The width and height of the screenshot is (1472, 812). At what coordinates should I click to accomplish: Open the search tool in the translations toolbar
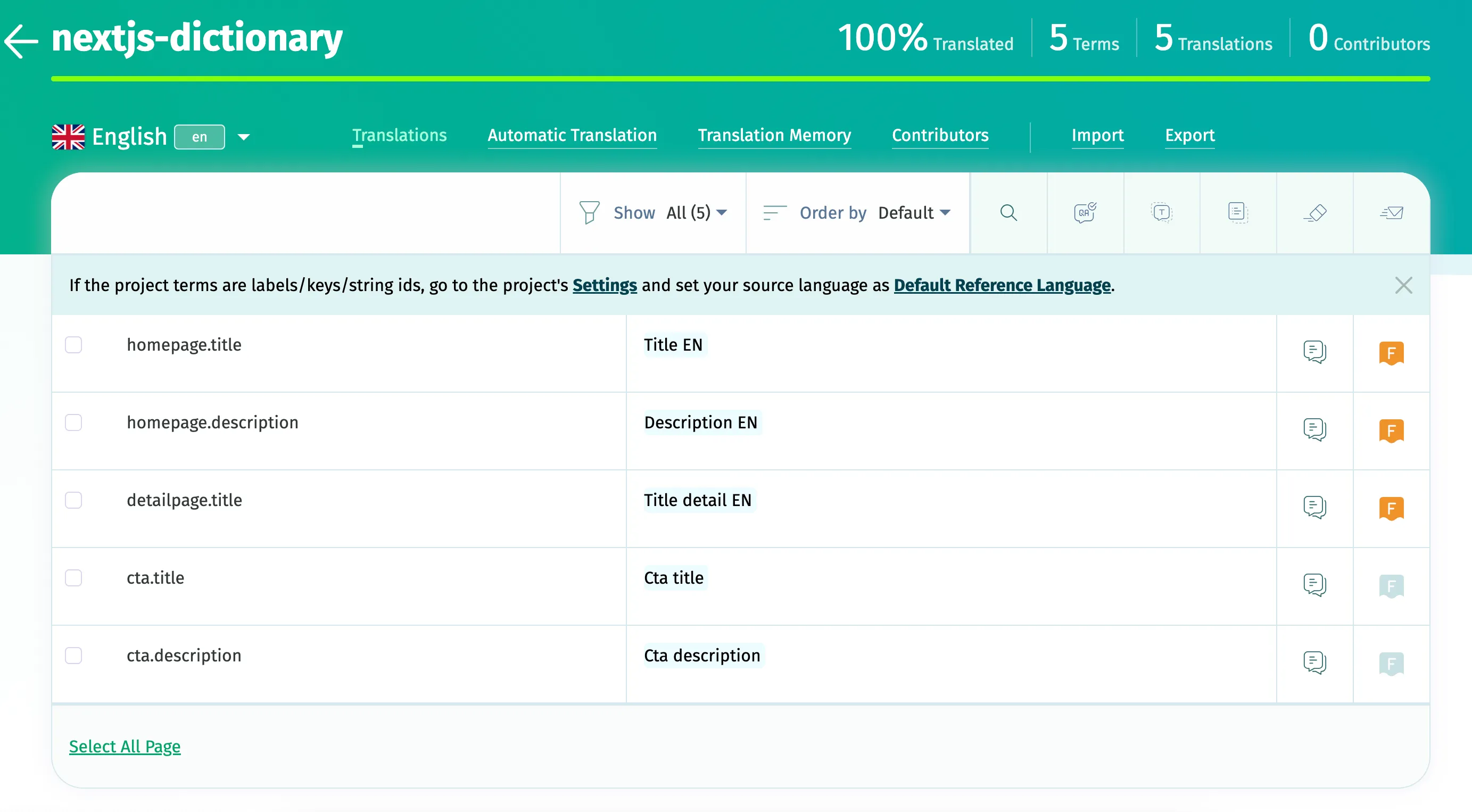tap(1008, 212)
